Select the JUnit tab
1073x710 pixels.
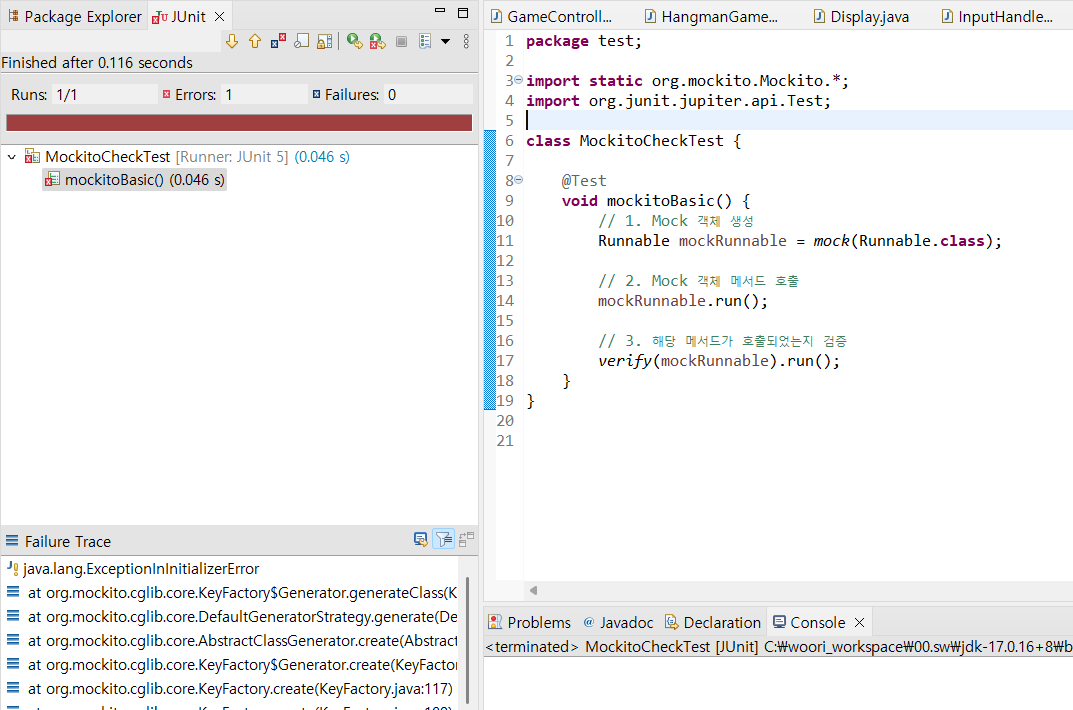pos(179,16)
